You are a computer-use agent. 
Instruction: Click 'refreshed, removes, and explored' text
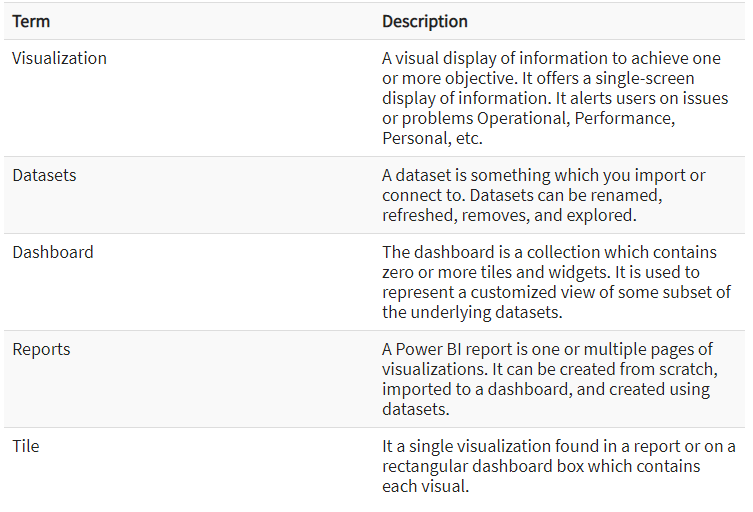509,215
